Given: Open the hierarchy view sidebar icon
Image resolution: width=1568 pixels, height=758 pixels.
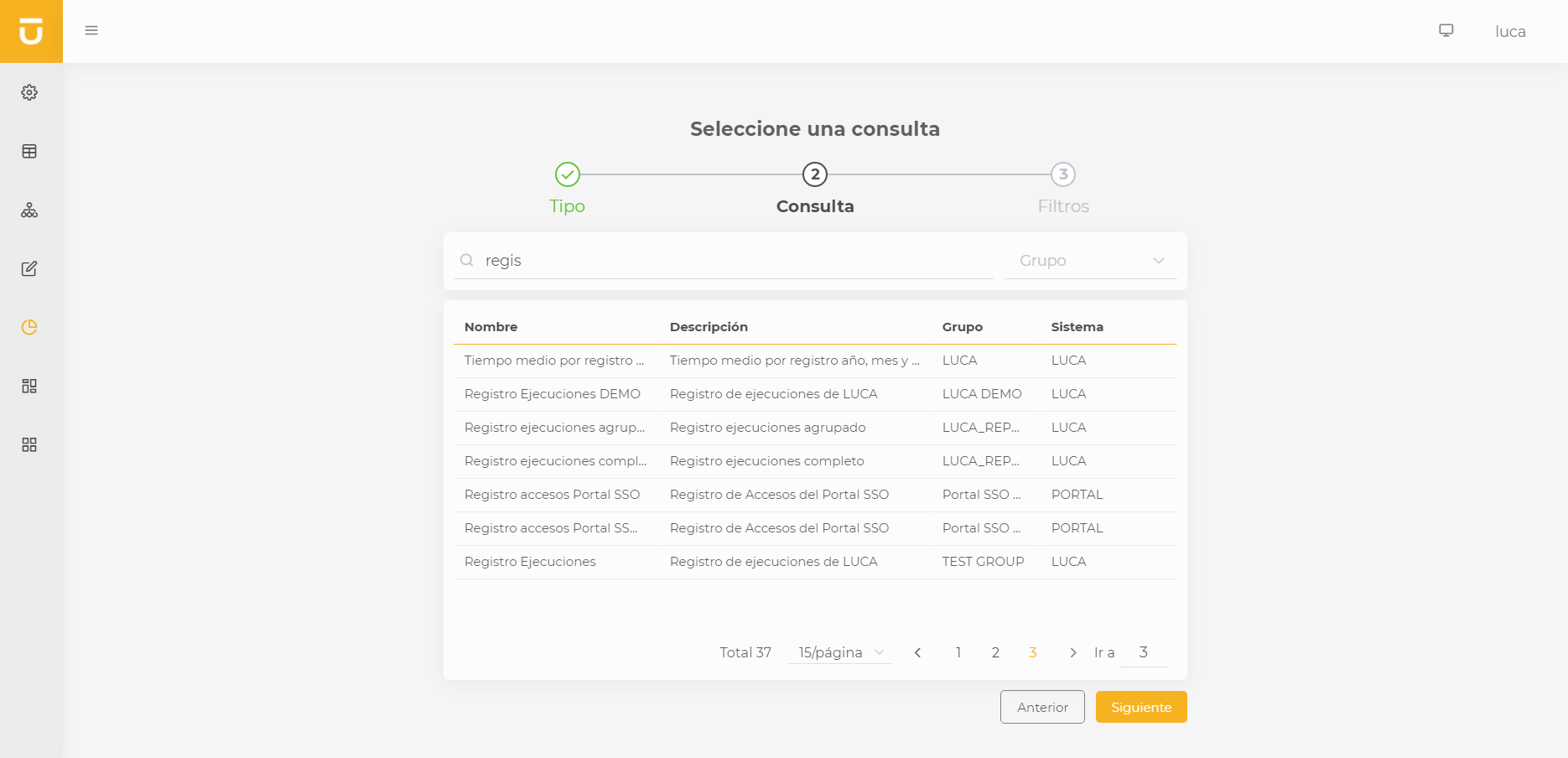Looking at the screenshot, I should (29, 210).
